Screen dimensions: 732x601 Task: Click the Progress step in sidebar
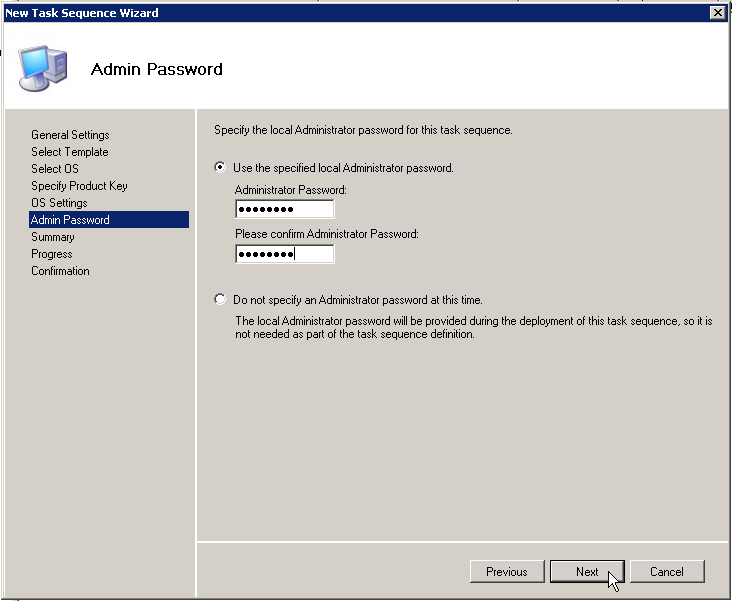click(51, 254)
